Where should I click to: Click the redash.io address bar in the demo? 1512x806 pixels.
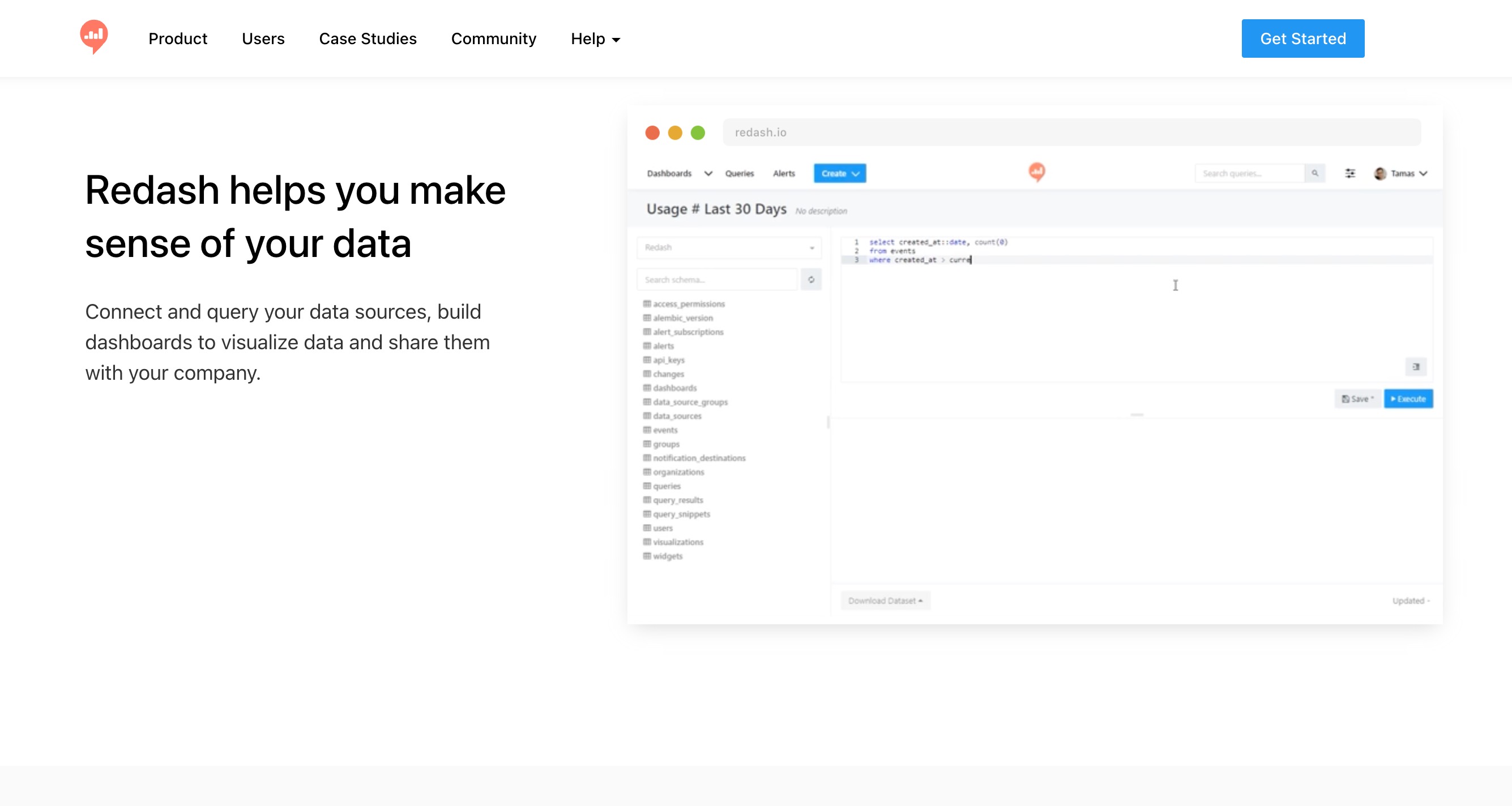click(x=1072, y=132)
